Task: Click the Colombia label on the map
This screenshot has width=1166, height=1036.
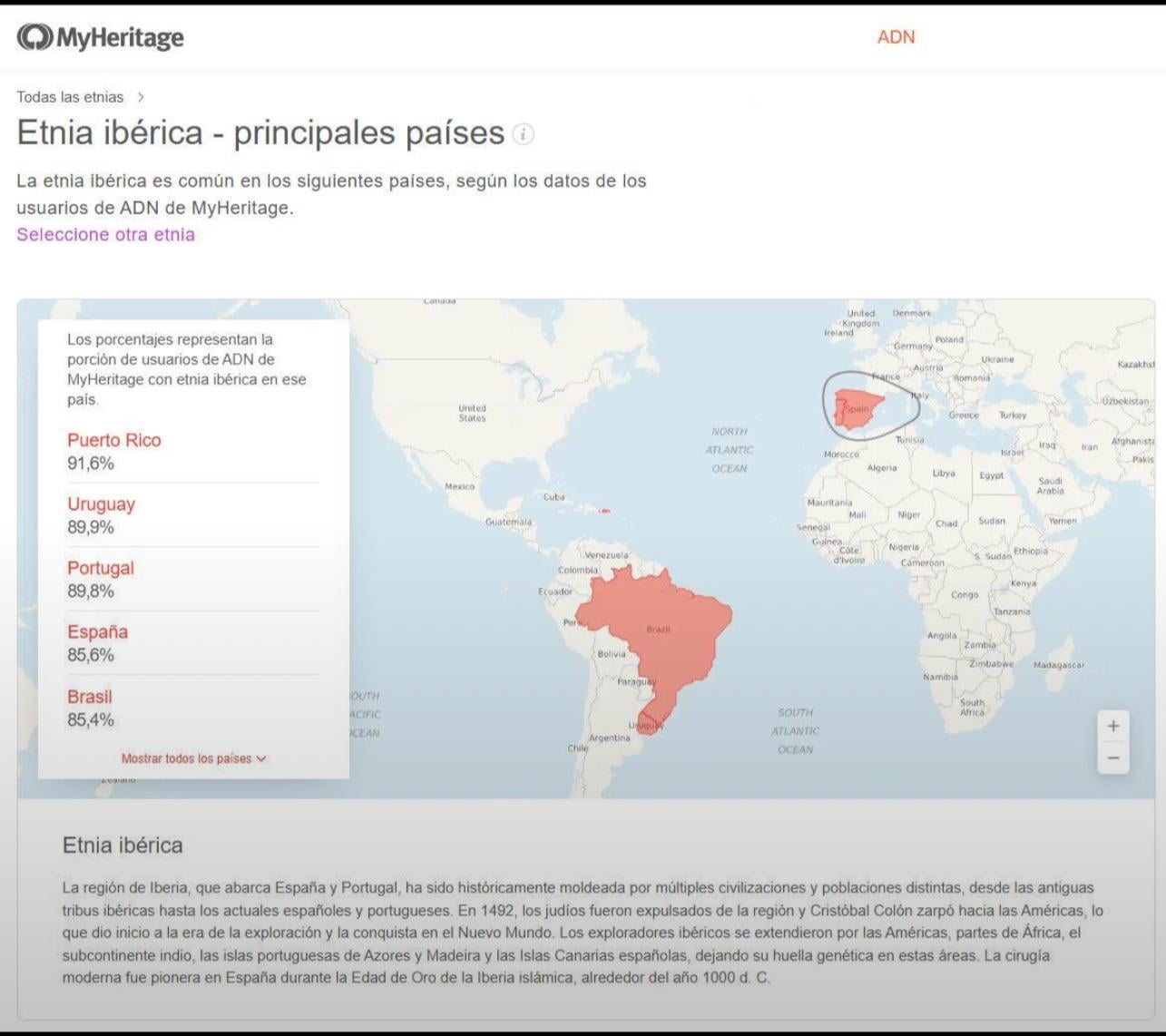Action: (x=578, y=571)
